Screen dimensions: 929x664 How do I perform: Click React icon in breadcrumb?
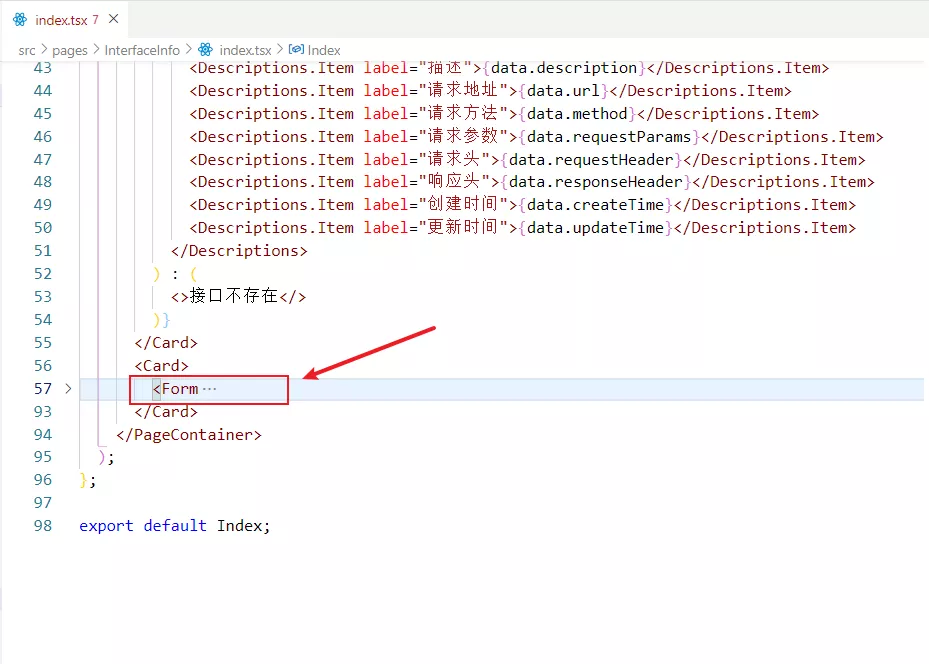point(206,50)
